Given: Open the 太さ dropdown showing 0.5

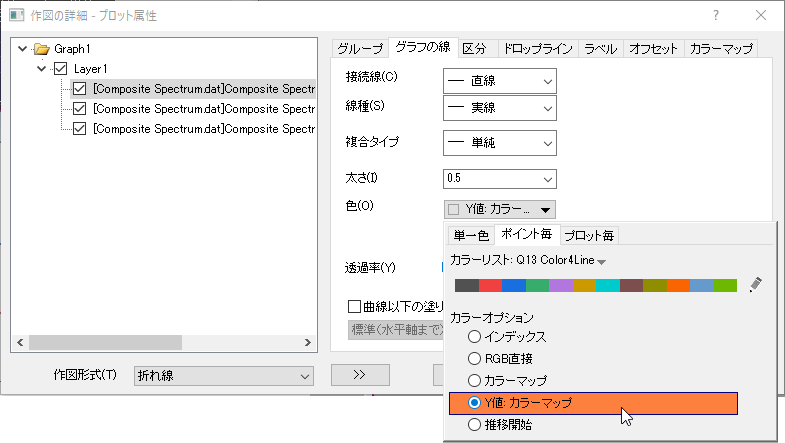Looking at the screenshot, I should pyautogui.click(x=500, y=179).
